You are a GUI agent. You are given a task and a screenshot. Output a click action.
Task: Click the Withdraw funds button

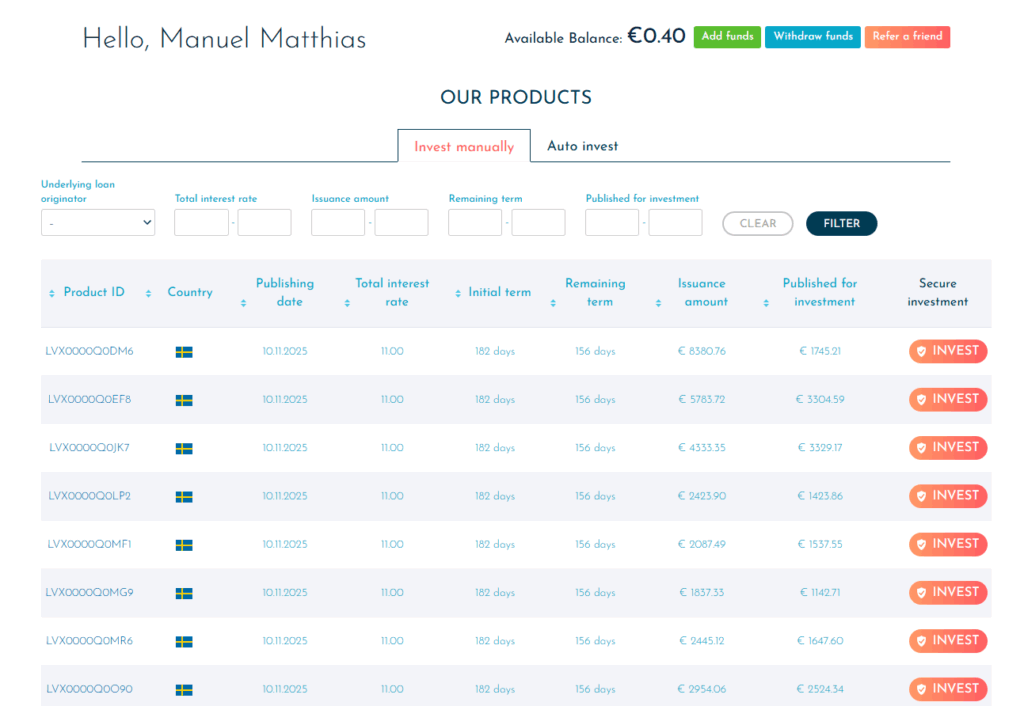[x=812, y=37]
